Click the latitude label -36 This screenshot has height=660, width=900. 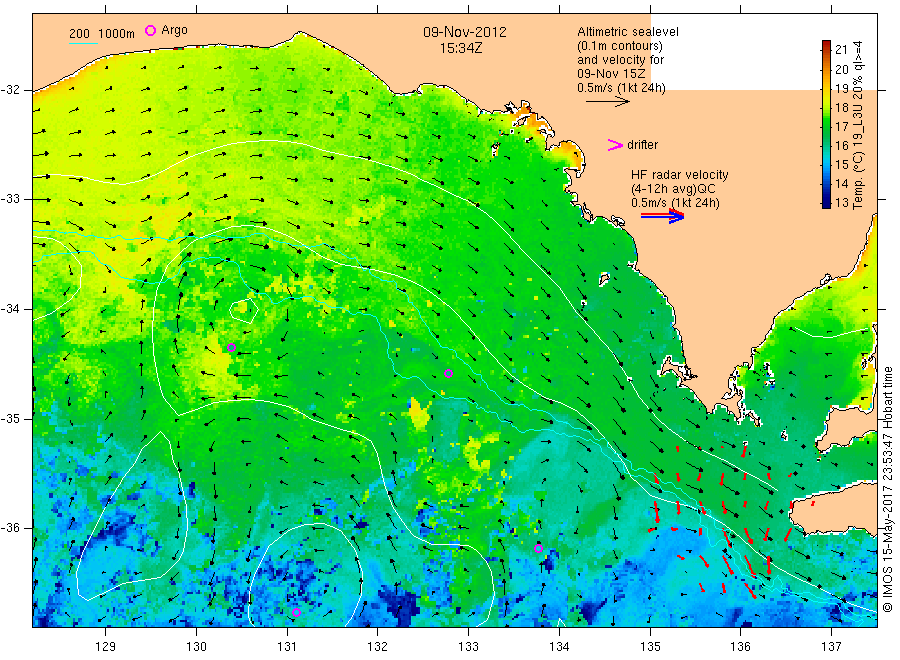11,527
